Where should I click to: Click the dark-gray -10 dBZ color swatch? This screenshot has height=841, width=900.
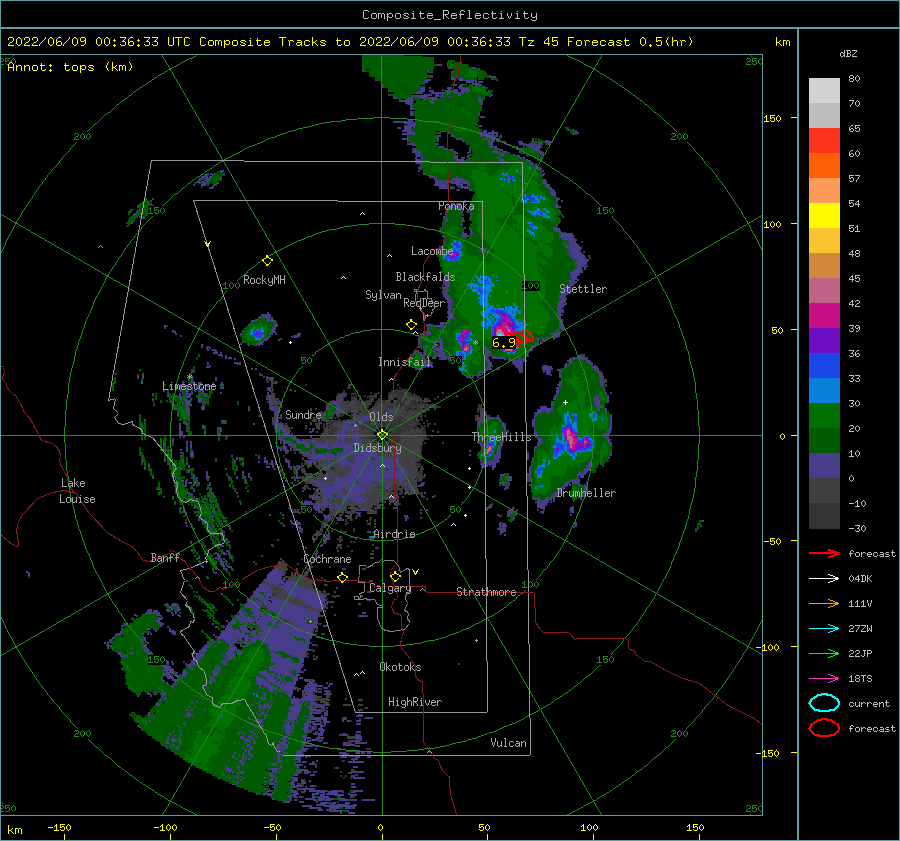click(x=824, y=515)
